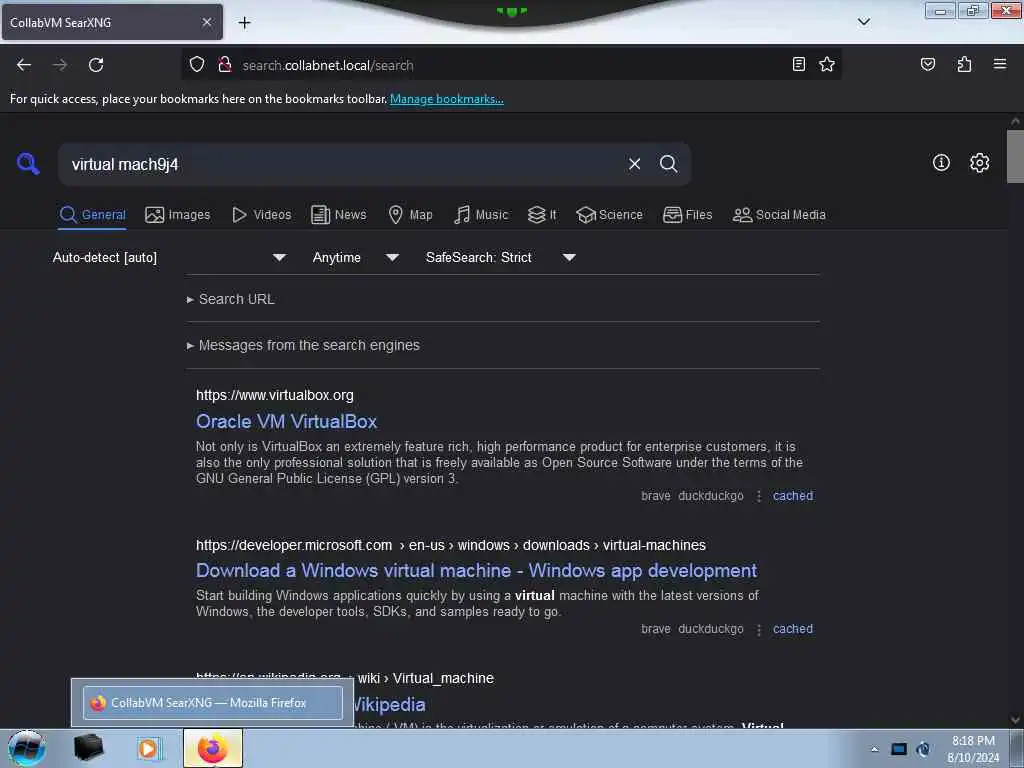Clear the search query with the X

tap(634, 164)
